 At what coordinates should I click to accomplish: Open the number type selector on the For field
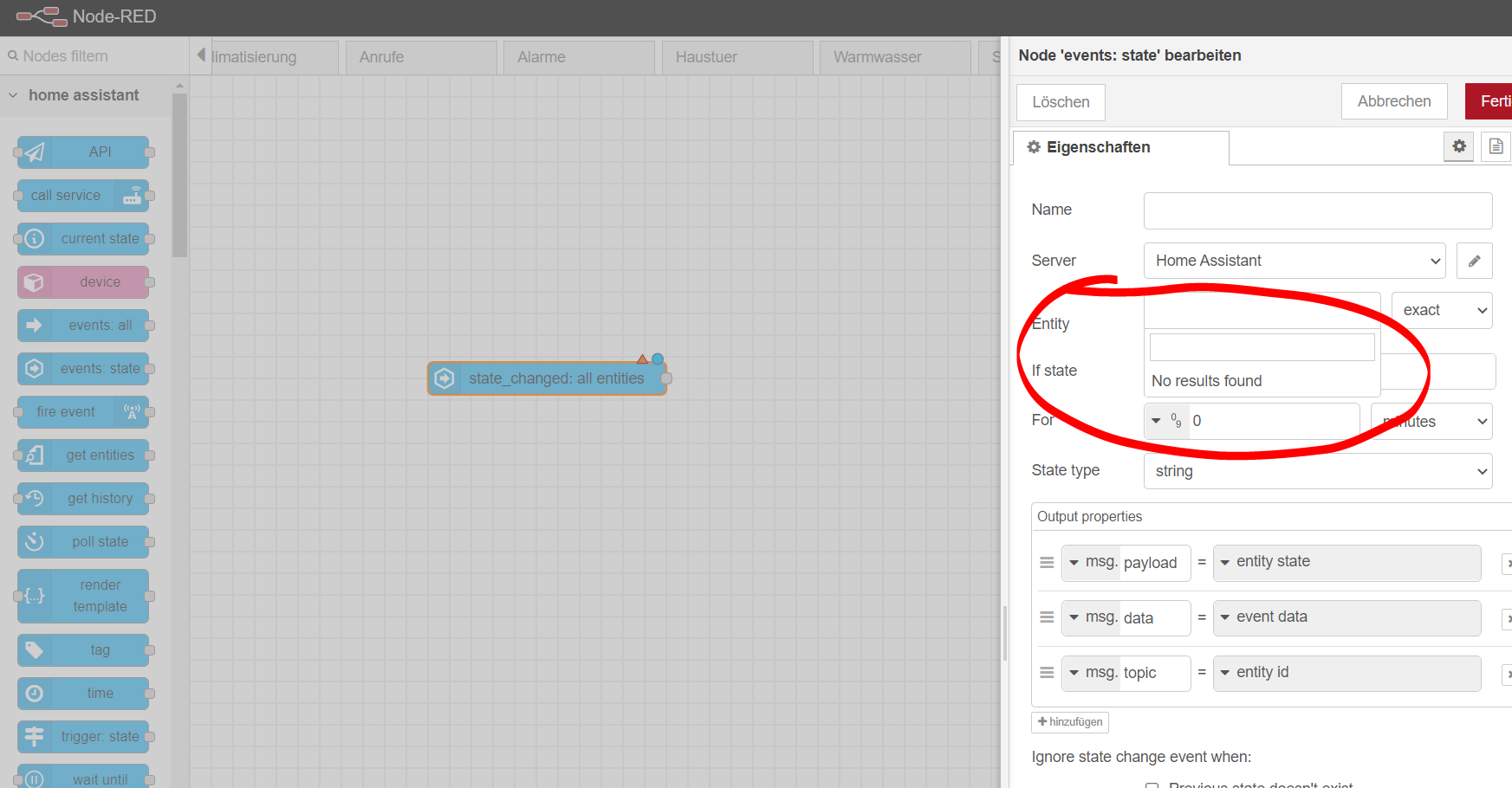tap(1167, 421)
